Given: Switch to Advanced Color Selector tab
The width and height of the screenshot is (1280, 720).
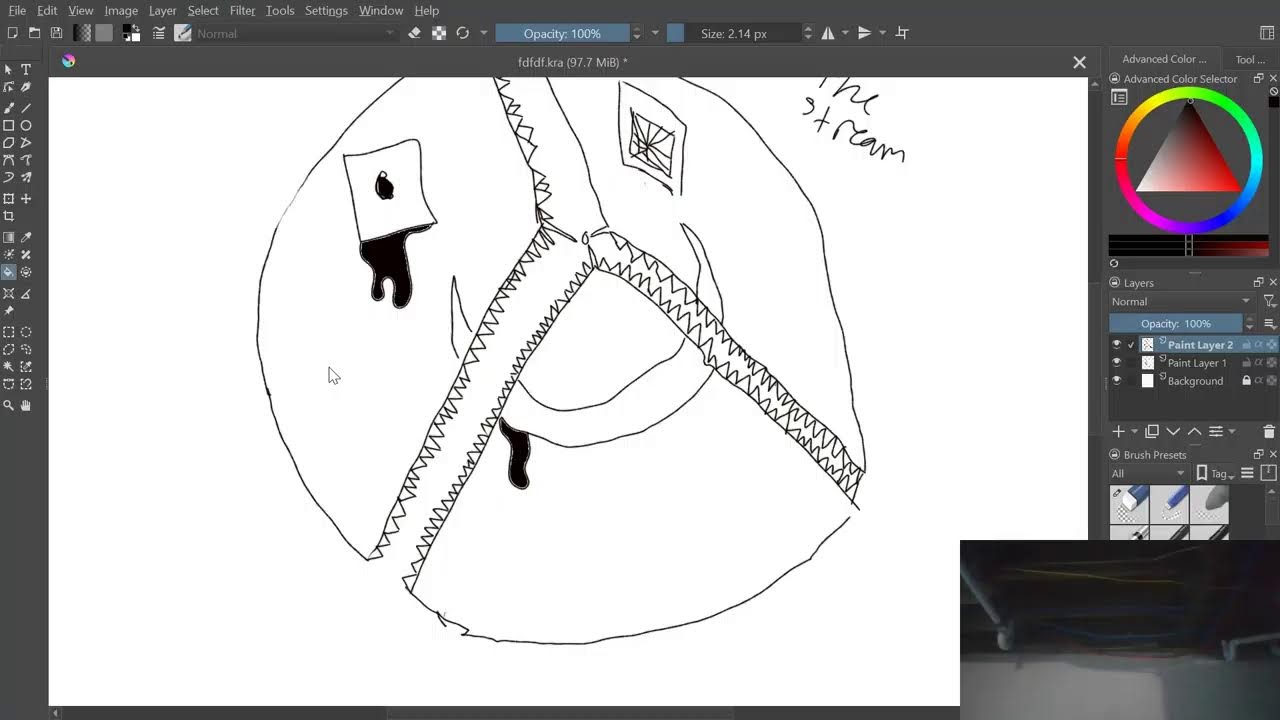Looking at the screenshot, I should pos(1164,59).
